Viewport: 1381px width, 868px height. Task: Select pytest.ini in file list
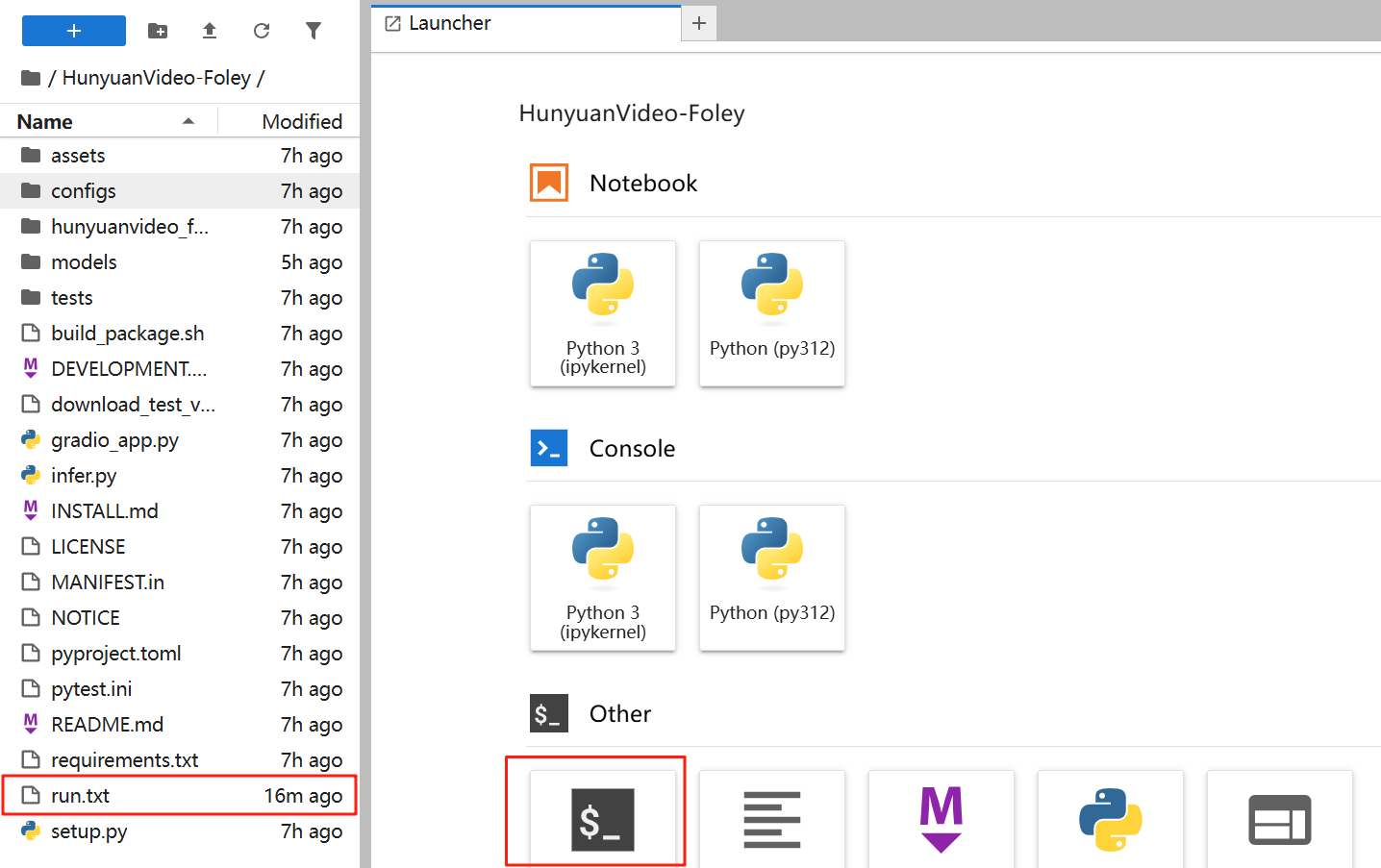click(x=180, y=689)
